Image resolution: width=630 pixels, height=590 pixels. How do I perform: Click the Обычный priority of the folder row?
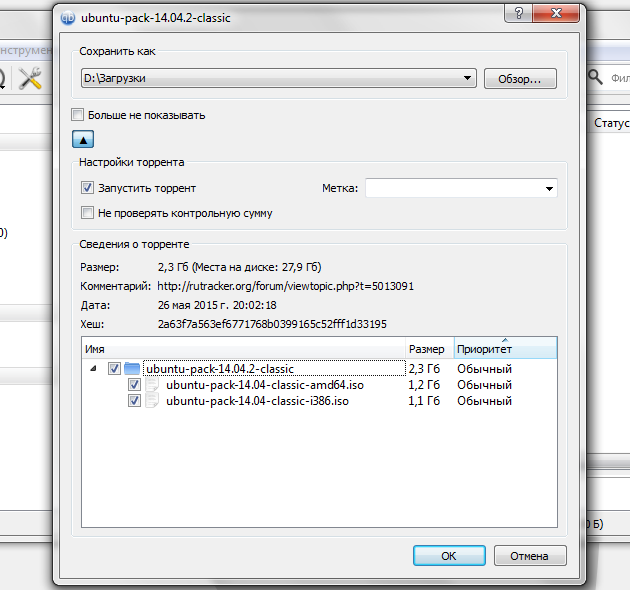point(484,369)
